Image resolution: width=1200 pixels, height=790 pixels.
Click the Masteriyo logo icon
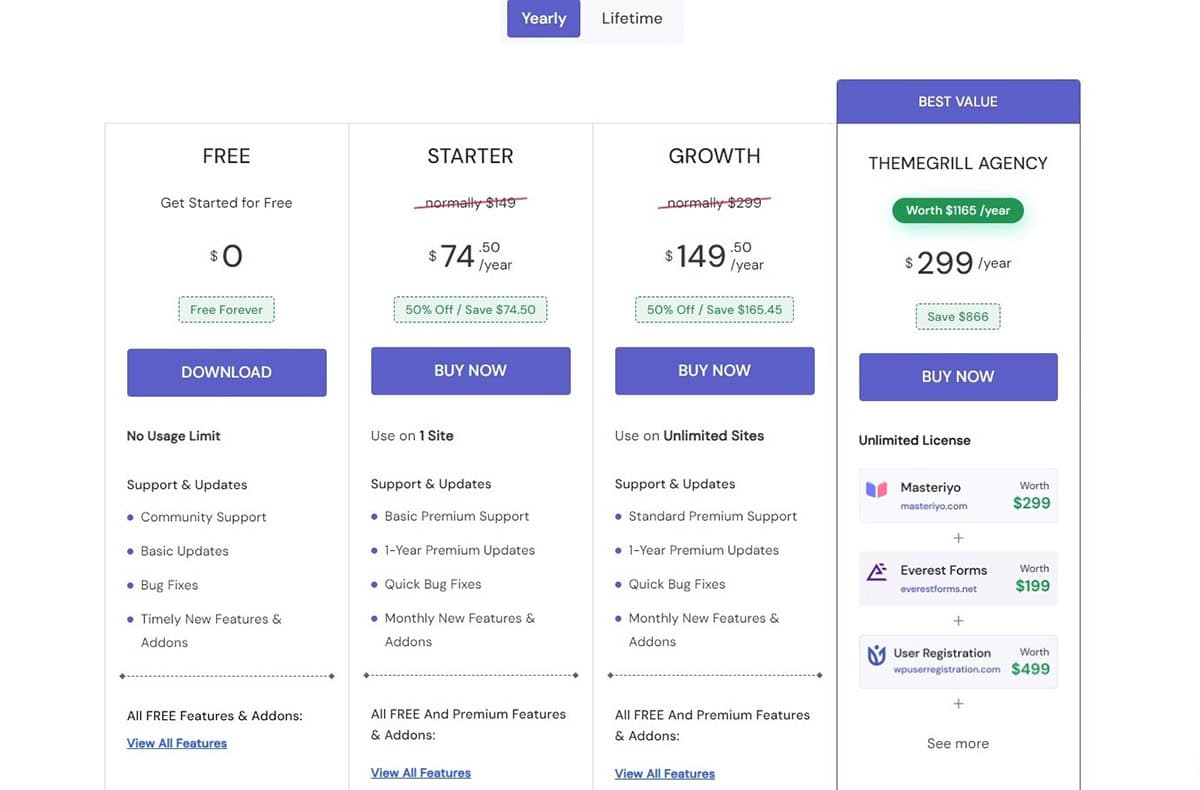click(877, 491)
